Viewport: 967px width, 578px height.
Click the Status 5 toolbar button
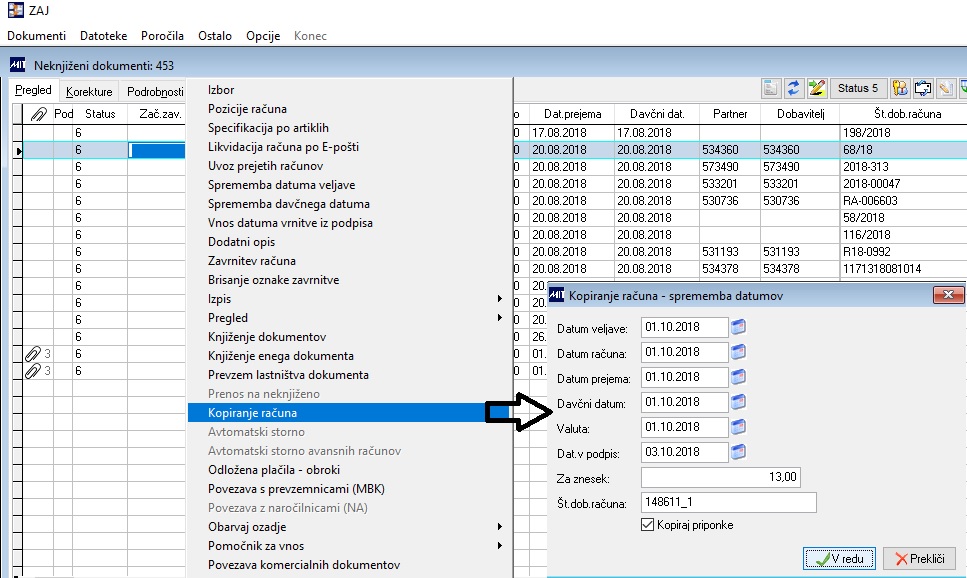pyautogui.click(x=858, y=88)
